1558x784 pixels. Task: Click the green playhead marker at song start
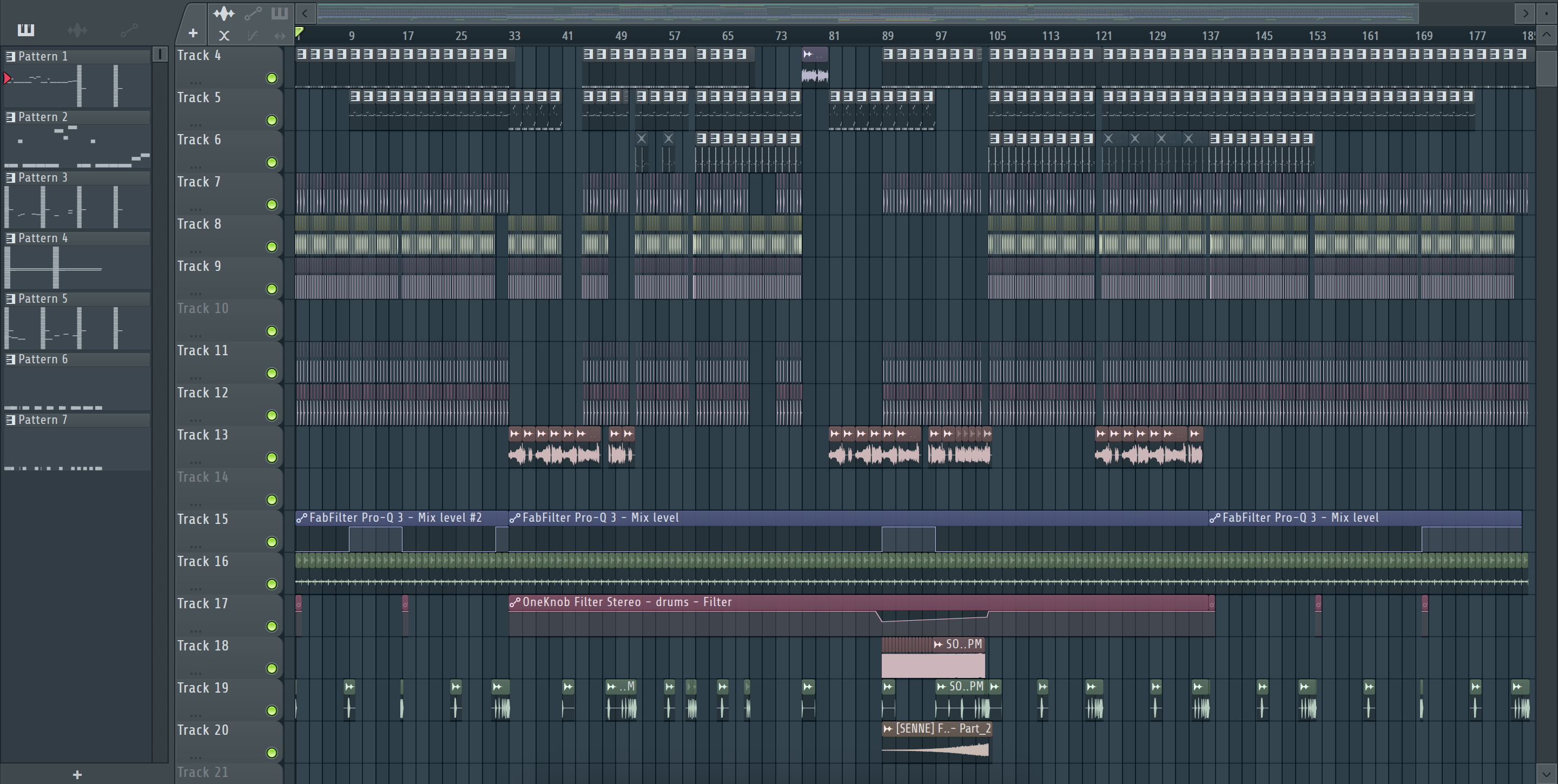coord(299,32)
